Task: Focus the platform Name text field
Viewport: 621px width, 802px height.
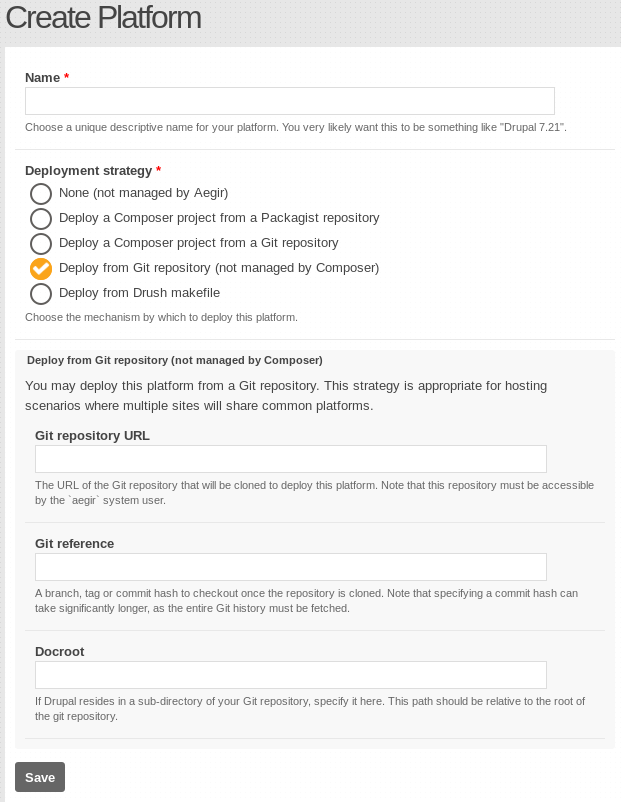Action: pos(290,101)
